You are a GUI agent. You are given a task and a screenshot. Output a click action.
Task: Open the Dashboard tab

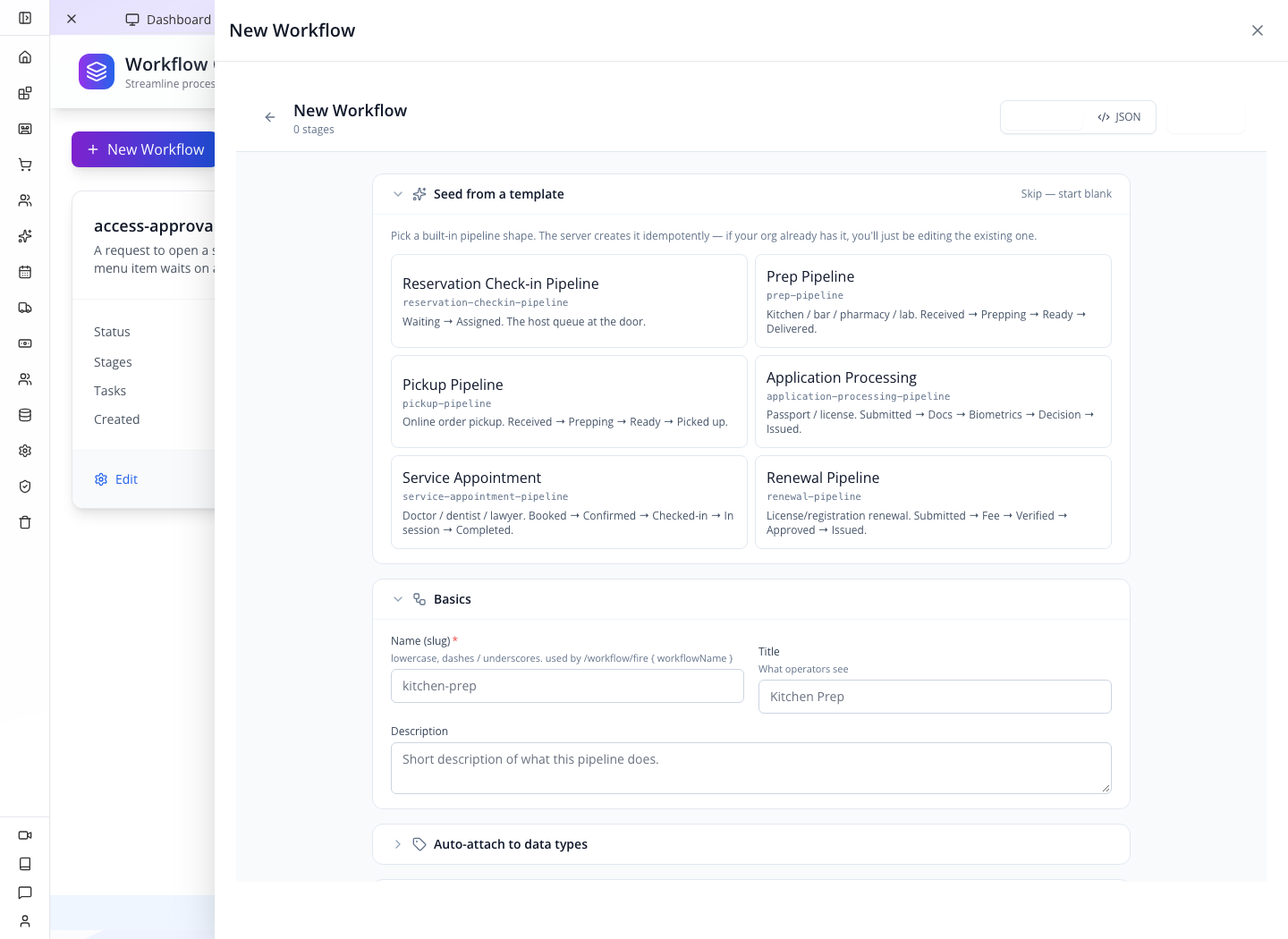coord(168,20)
